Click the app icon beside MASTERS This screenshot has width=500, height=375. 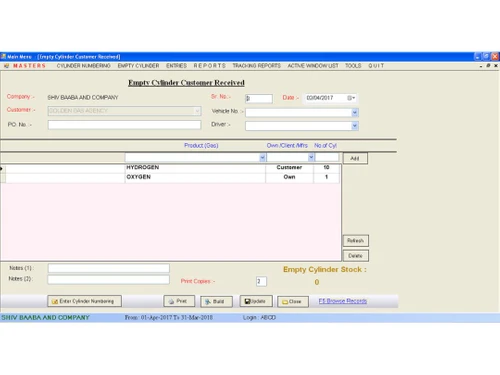tap(6, 66)
